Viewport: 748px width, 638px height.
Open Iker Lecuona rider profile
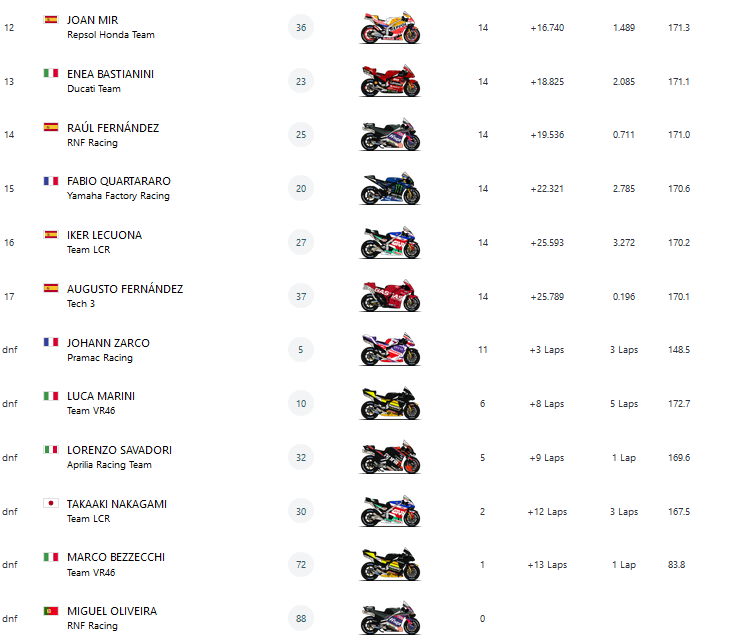(x=104, y=235)
